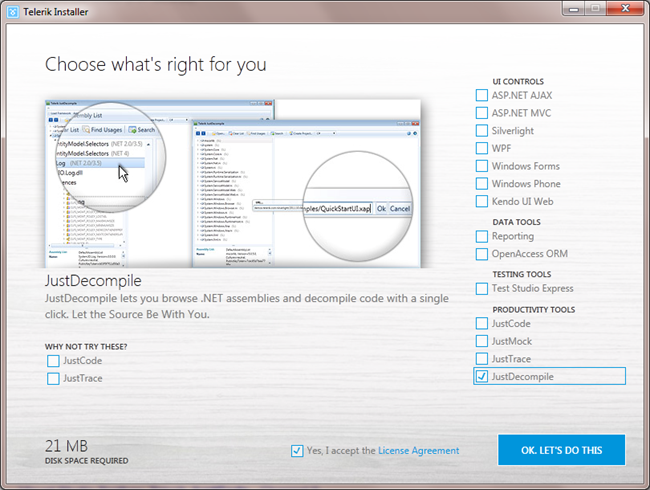This screenshot has width=650, height=490.
Task: Click the PRODUCTIVITY TOOLS section heading
Action: coord(534,310)
